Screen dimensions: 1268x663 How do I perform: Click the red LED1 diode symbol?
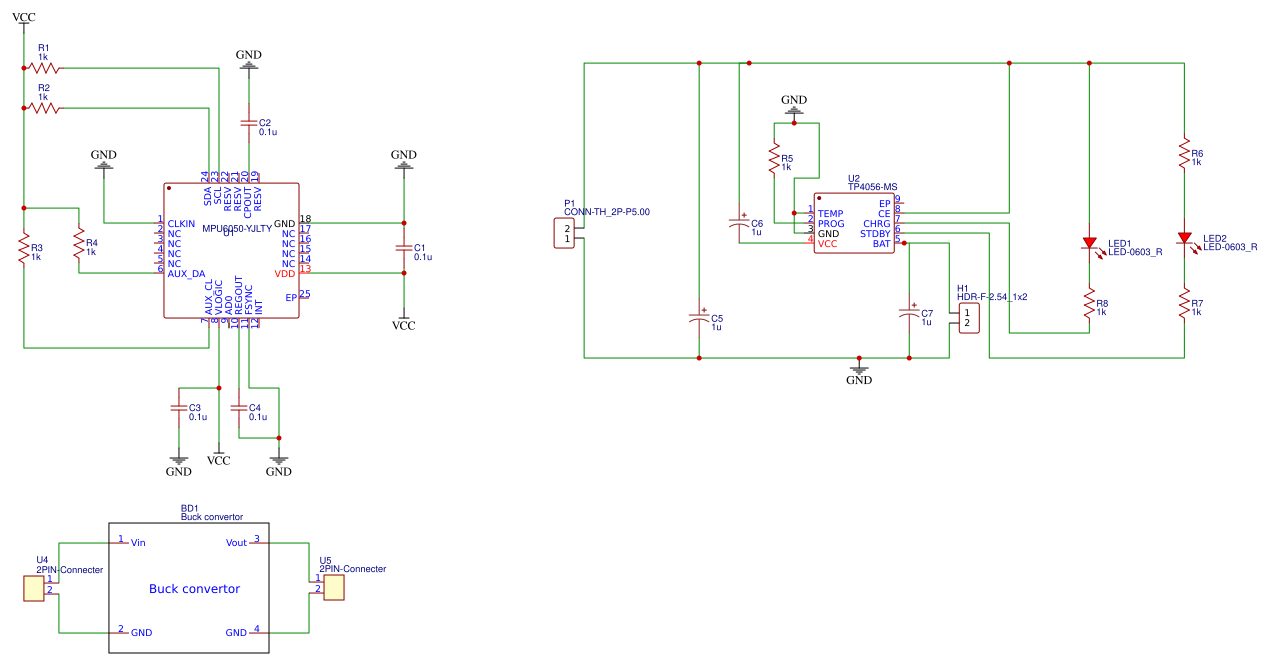[1089, 243]
